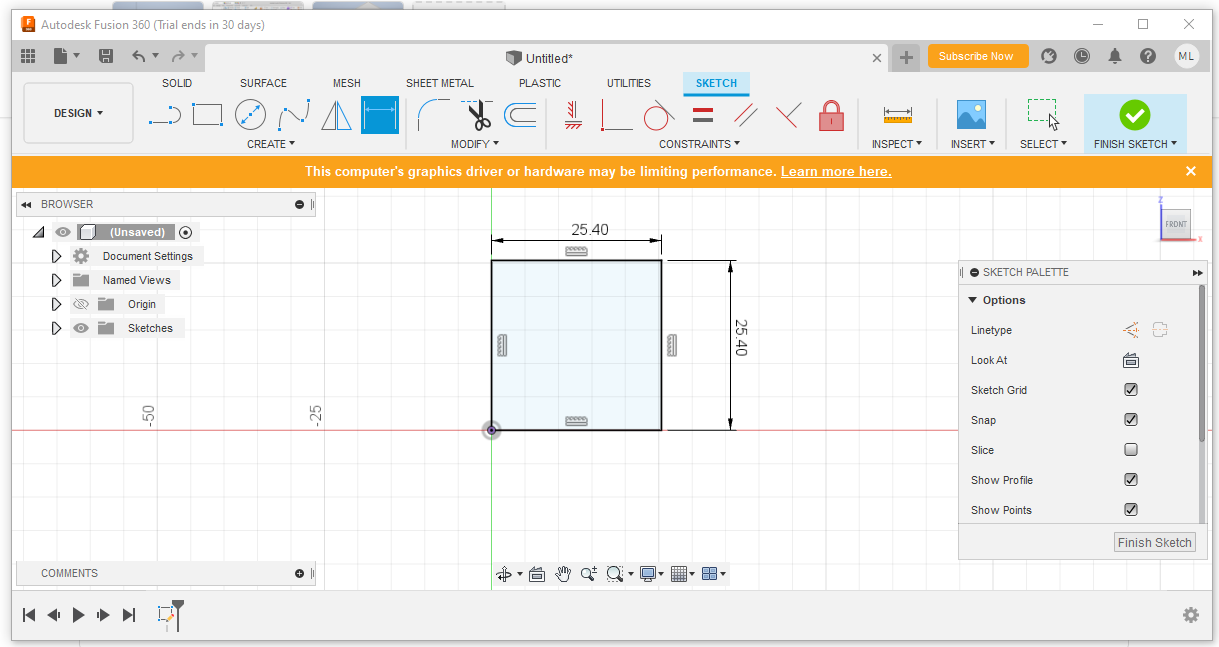Open the DESIGN workspace dropdown
This screenshot has width=1219, height=647.
pyautogui.click(x=78, y=113)
